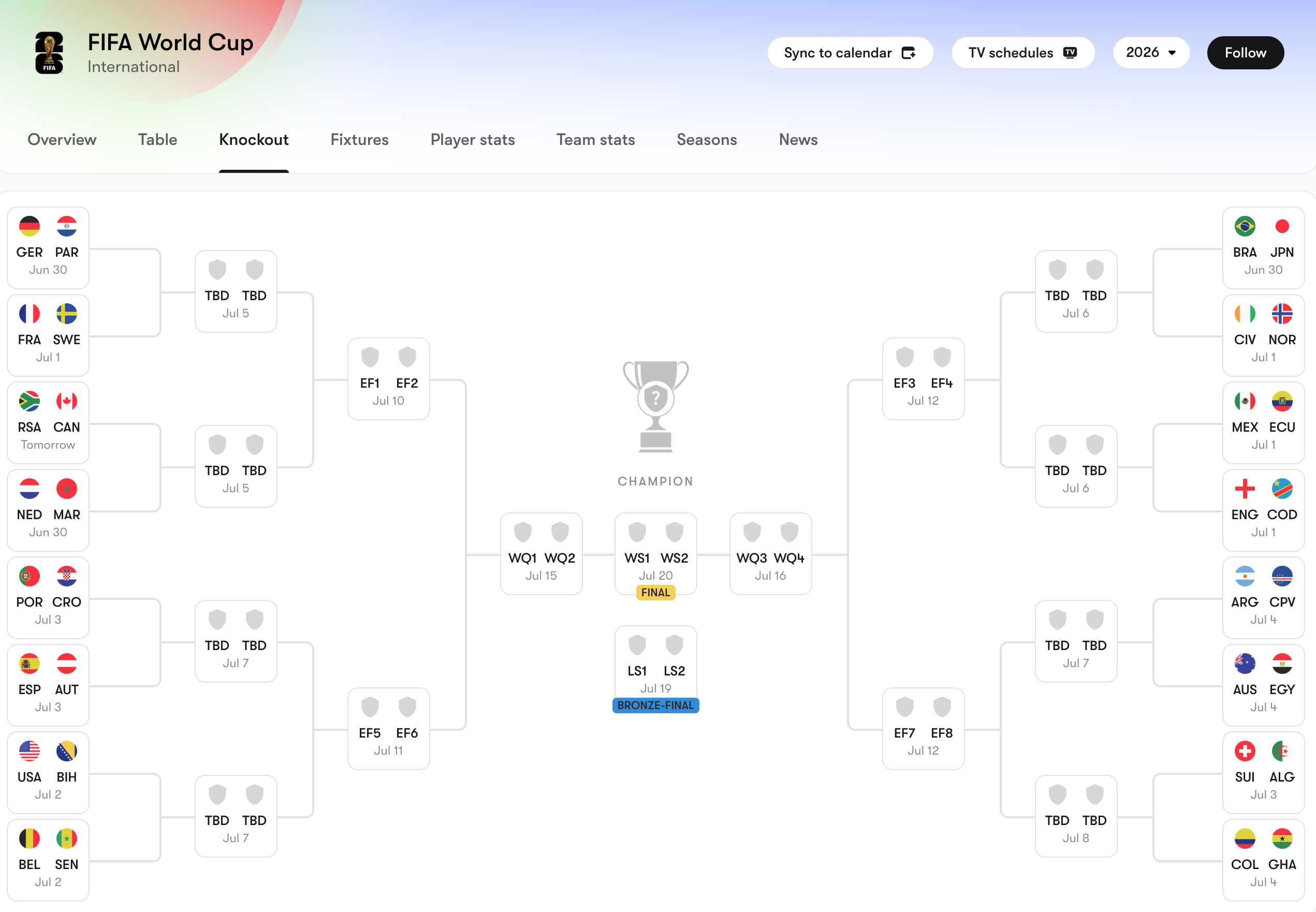Open the TV schedules button

pos(1022,53)
